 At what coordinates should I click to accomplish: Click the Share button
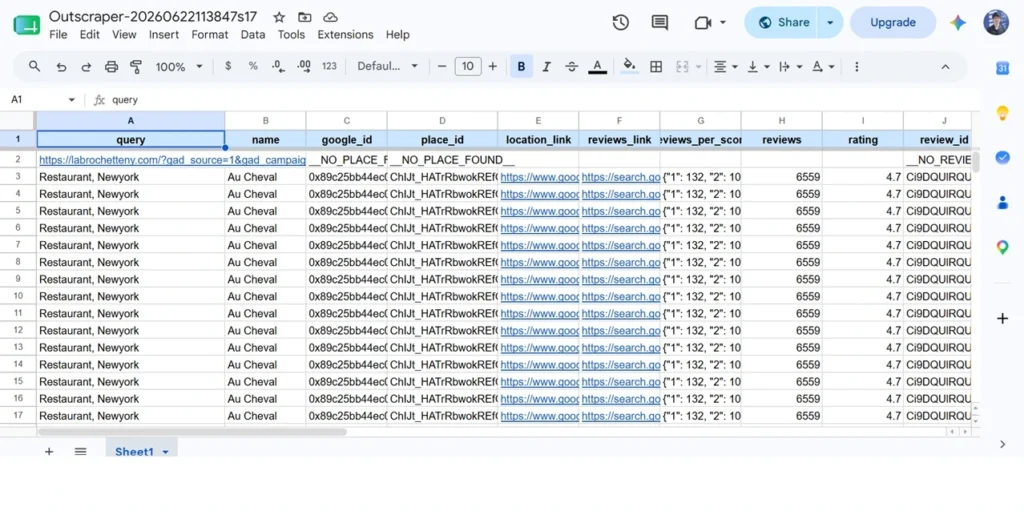tap(784, 22)
